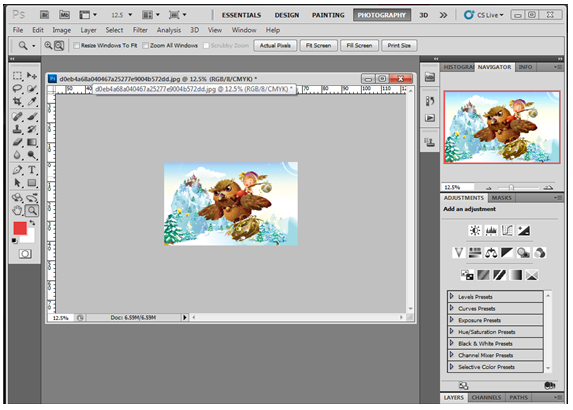Add a Vibrance adjustment
This screenshot has width=573, height=410.
[x=459, y=253]
